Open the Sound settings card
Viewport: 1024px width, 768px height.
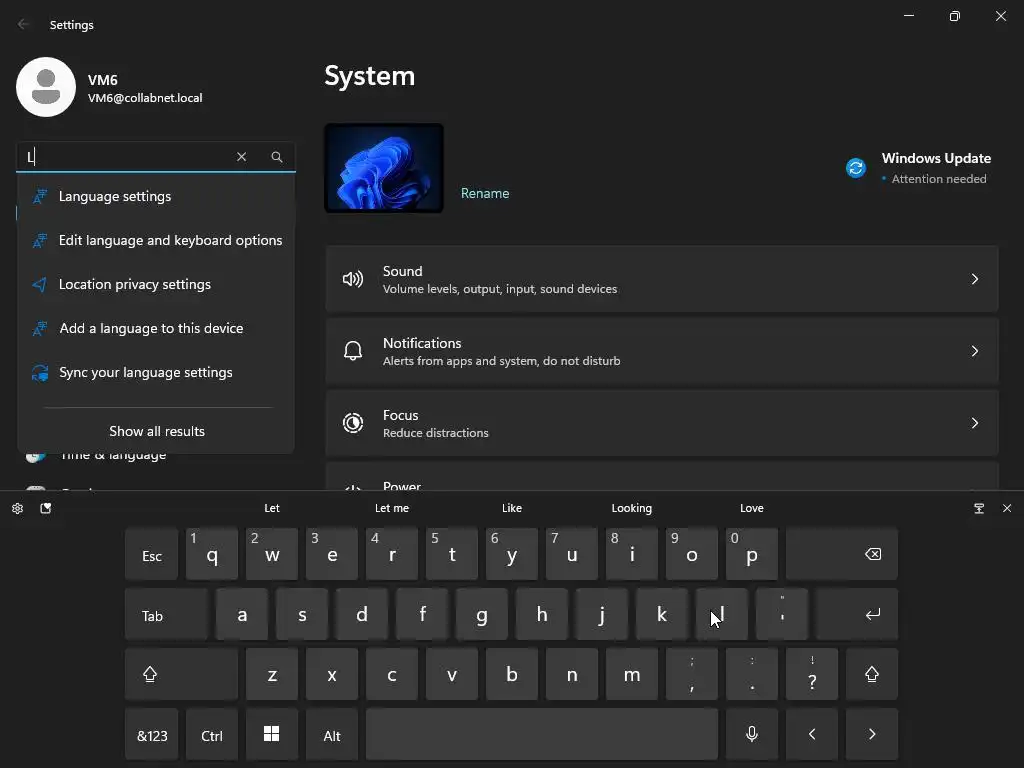662,280
